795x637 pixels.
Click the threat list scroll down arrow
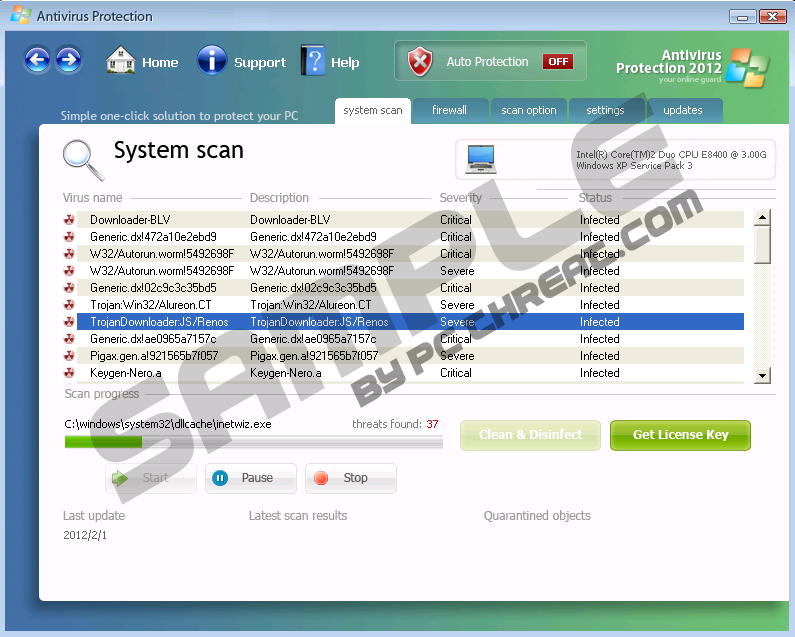(762, 376)
